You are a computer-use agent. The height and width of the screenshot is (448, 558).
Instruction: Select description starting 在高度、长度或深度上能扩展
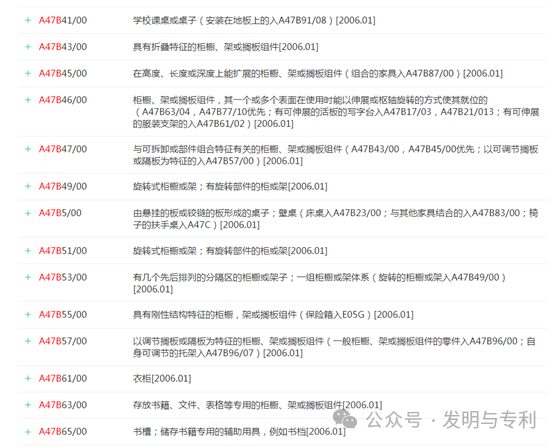[318, 73]
